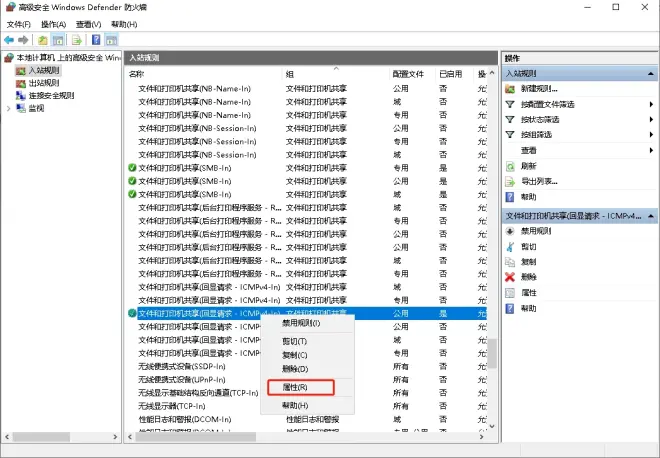Open the 查看(V) menu in menu bar

click(88, 24)
